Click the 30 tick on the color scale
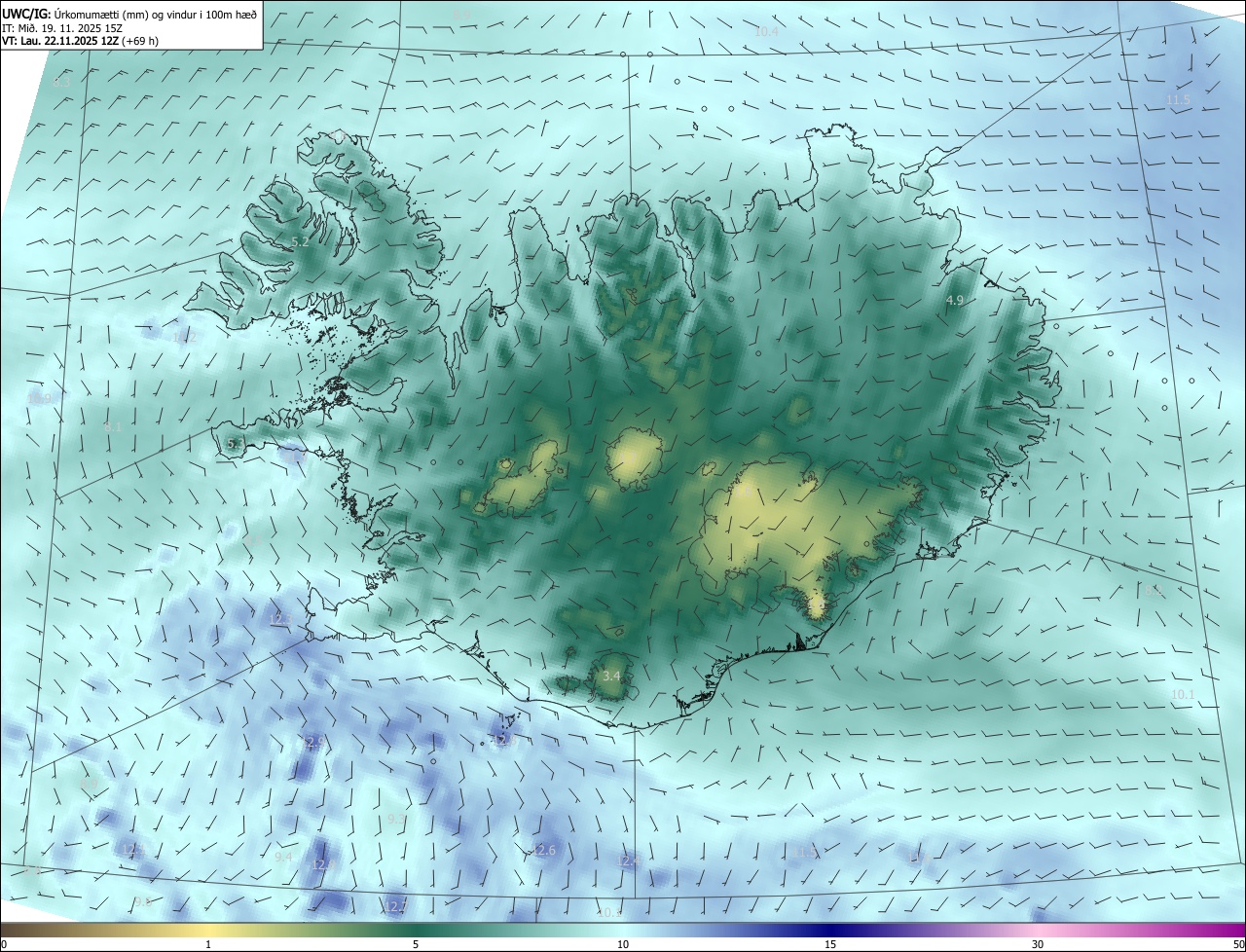Screen dimensions: 1246x952 tap(1038, 944)
